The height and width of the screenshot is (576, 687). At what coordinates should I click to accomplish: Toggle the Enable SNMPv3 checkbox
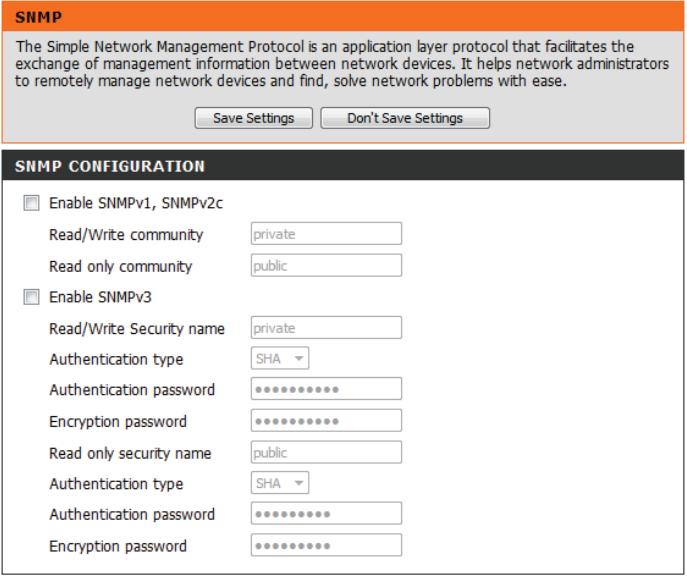point(28,296)
